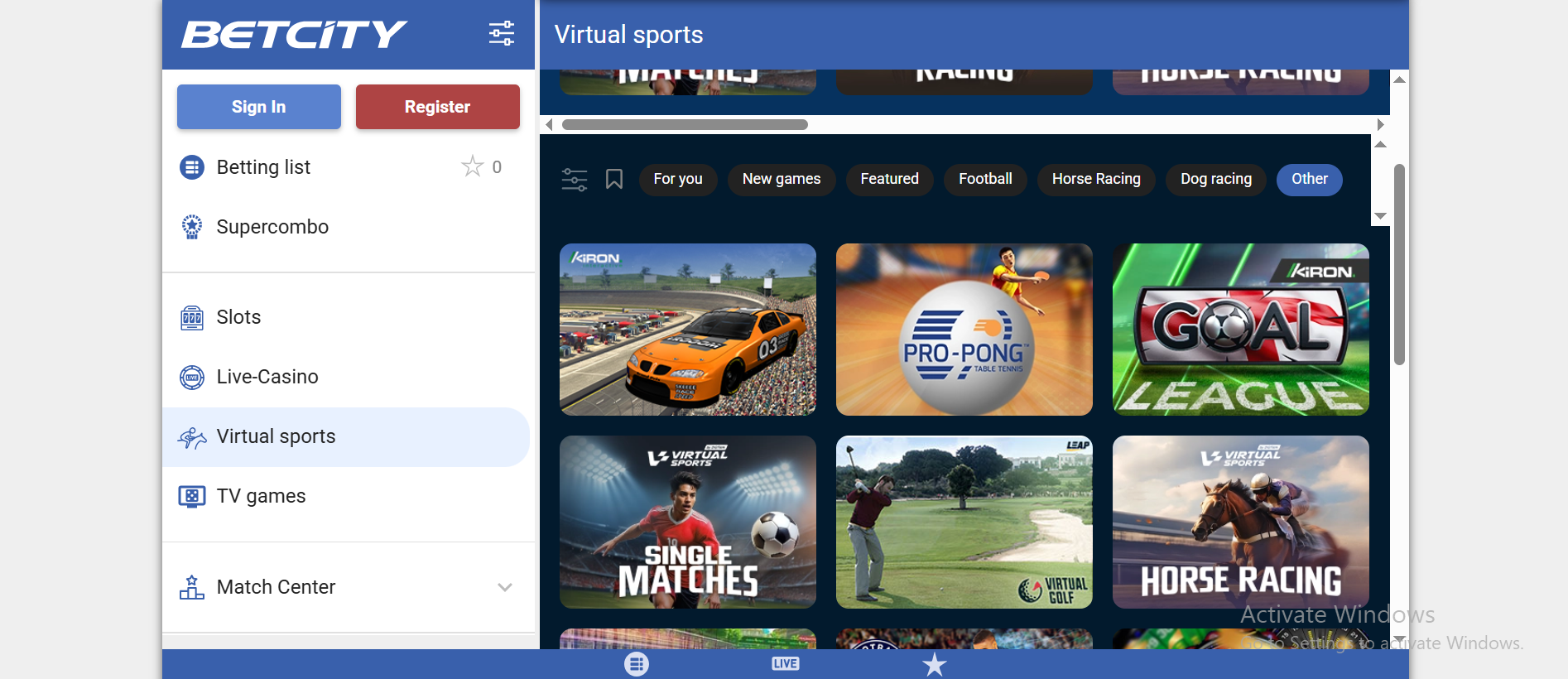Open the games filter sliders icon
The width and height of the screenshot is (1568, 679).
pos(575,180)
